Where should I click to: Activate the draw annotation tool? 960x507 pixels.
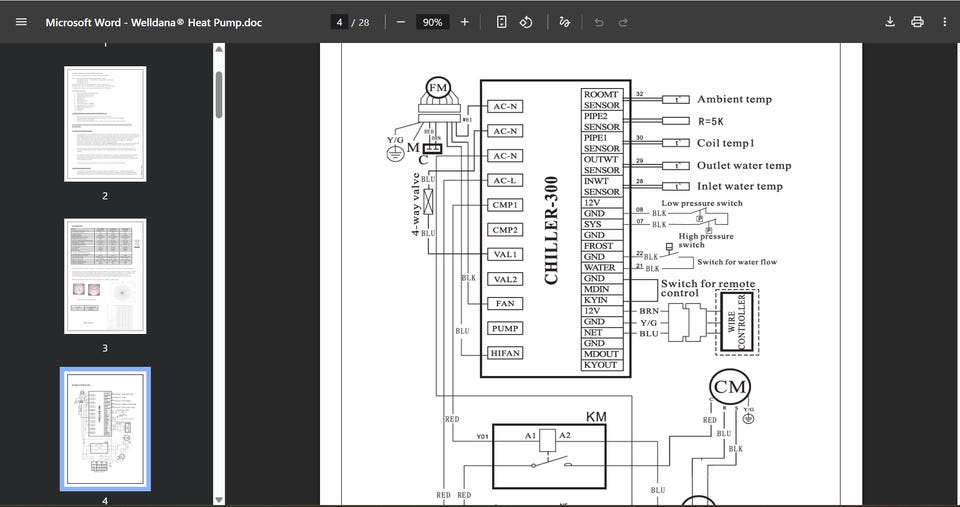(x=565, y=22)
